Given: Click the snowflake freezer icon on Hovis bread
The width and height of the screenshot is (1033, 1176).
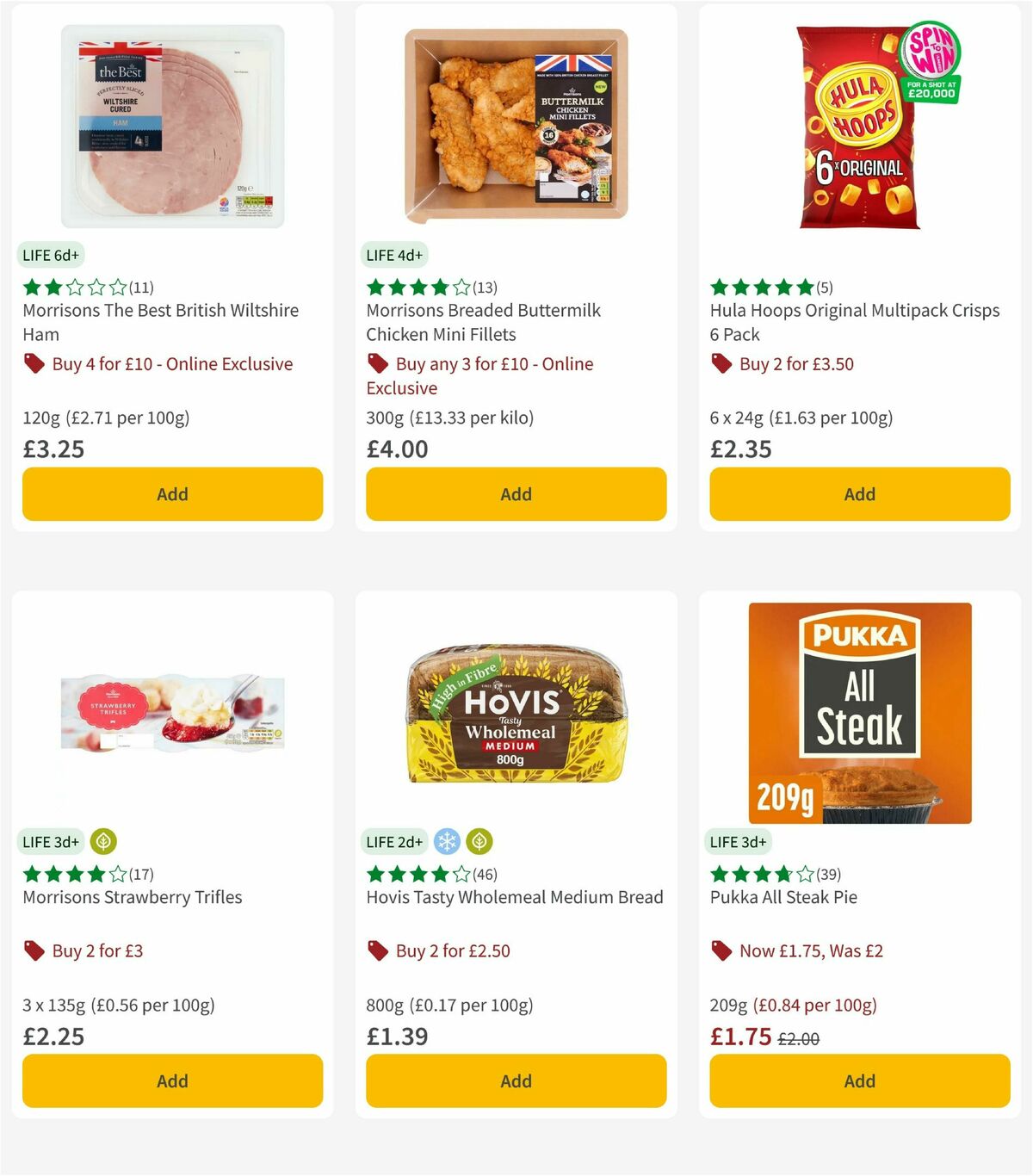Looking at the screenshot, I should tap(447, 841).
